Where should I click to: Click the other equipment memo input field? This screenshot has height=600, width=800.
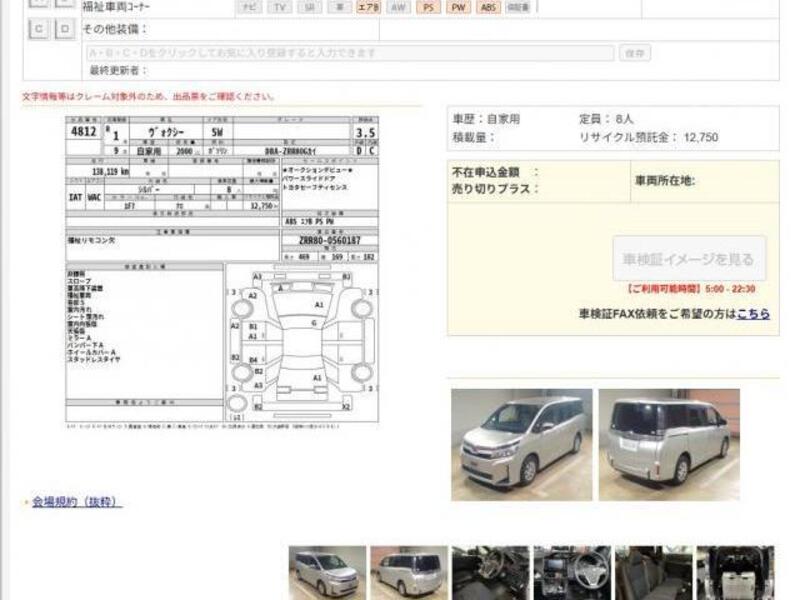point(350,52)
